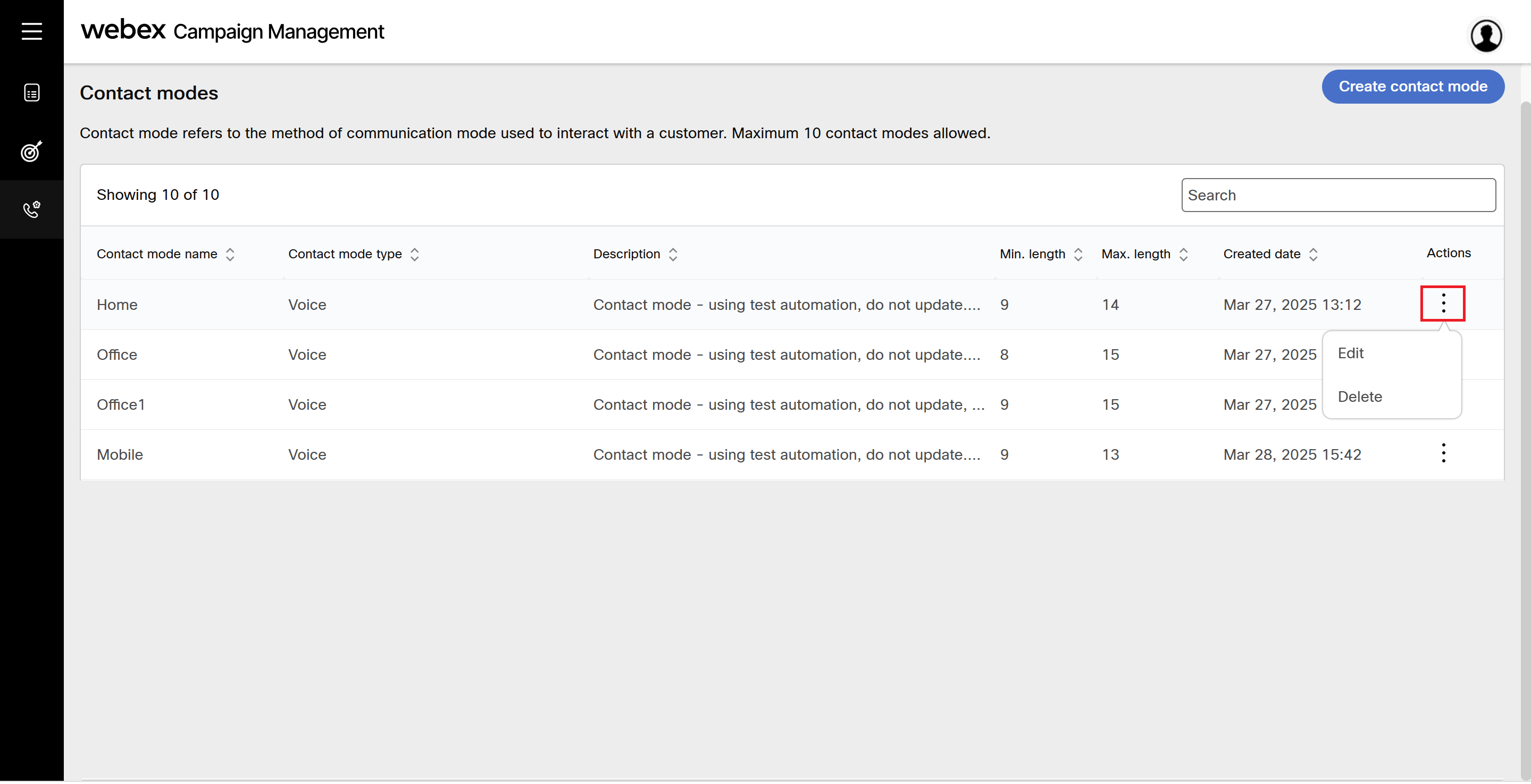This screenshot has width=1531, height=784.
Task: Sort by Contact mode type column
Action: 415,254
